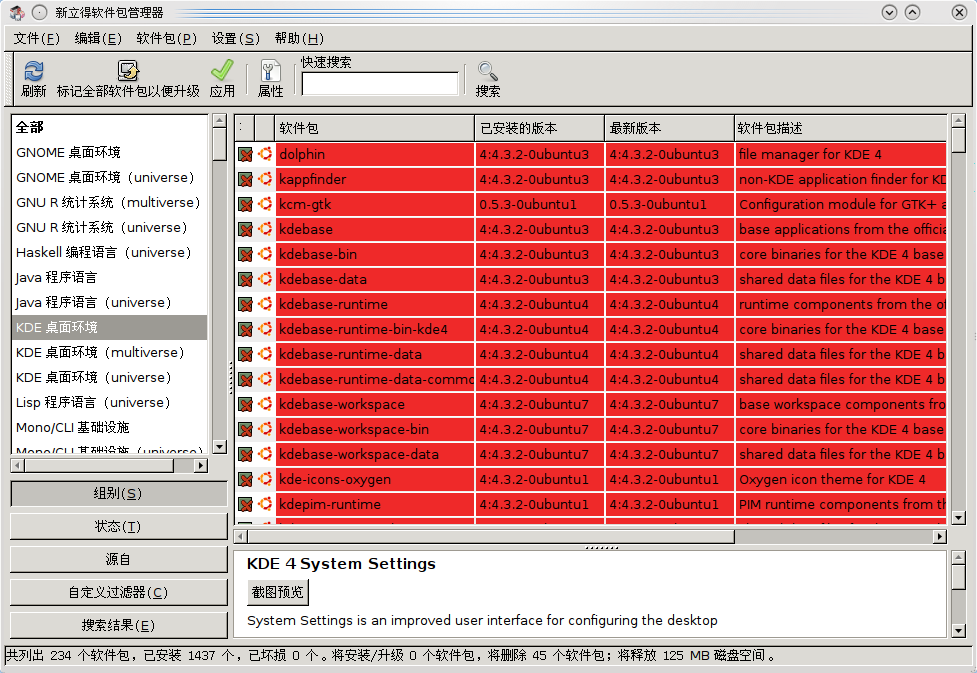Click the kdebase-runtime-data-common package name

[376, 379]
